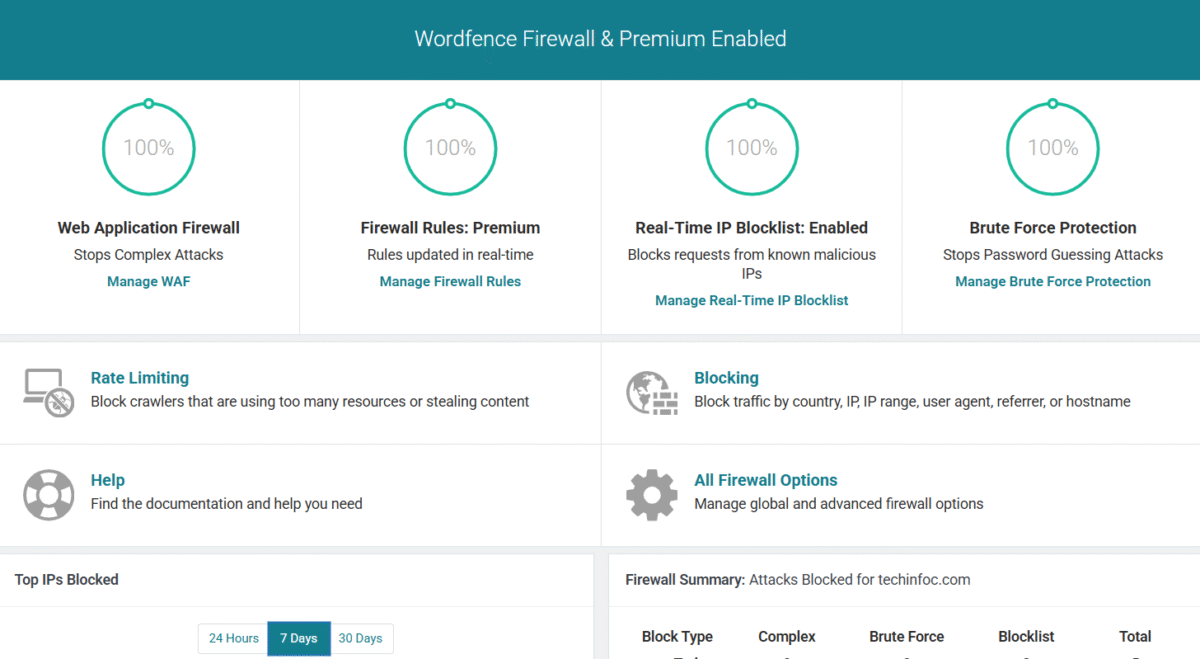Click the Firewall Rules Premium 100% circle

click(450, 148)
